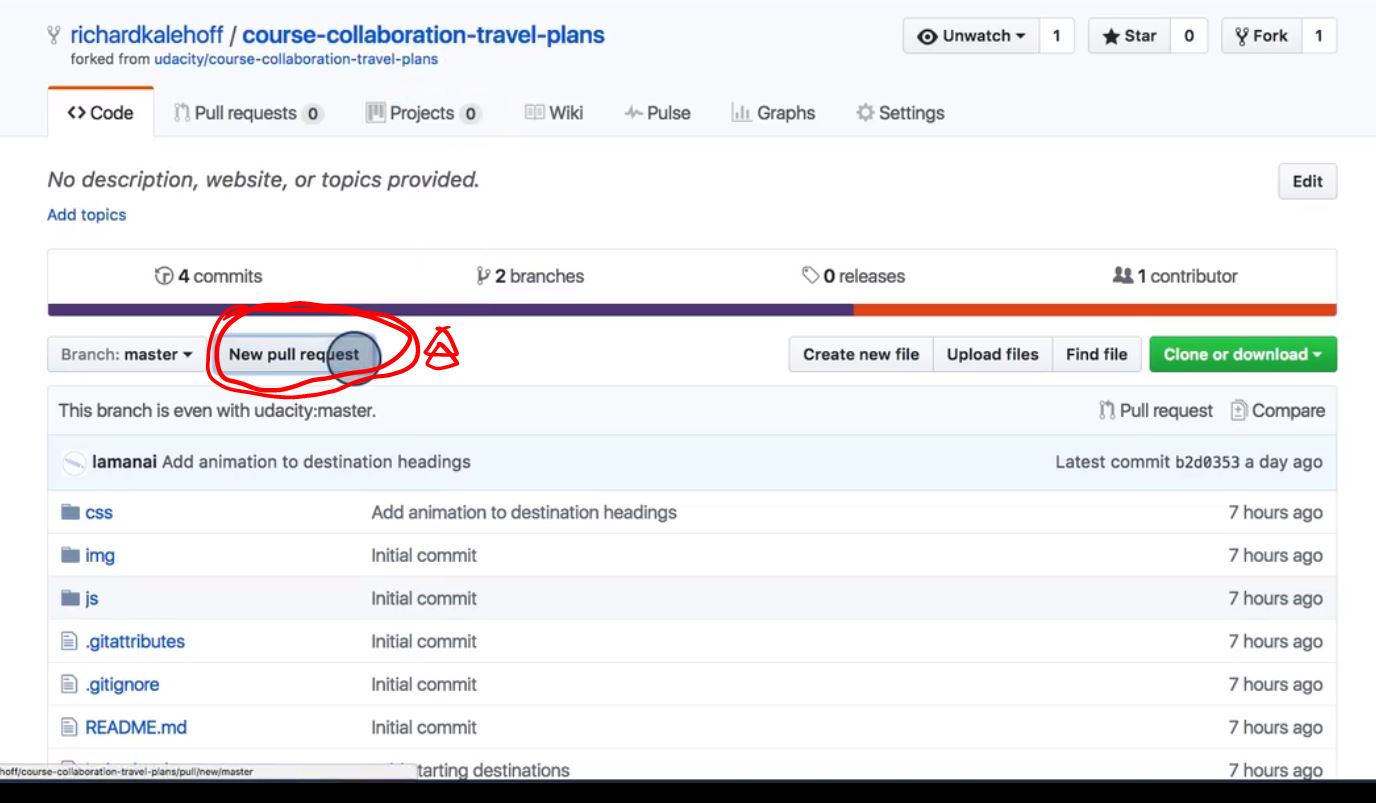Viewport: 1376px width, 803px height.
Task: View the 2 branches list
Action: [530, 276]
